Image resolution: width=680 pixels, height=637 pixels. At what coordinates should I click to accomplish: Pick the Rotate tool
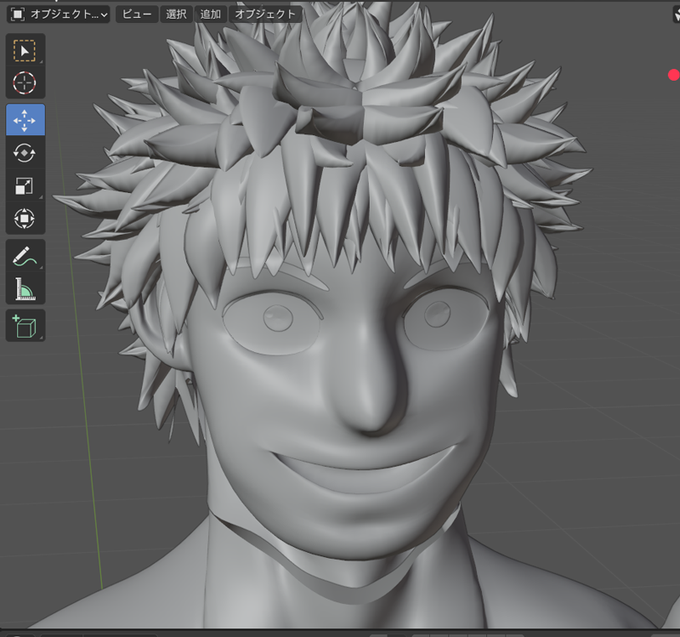[25, 153]
